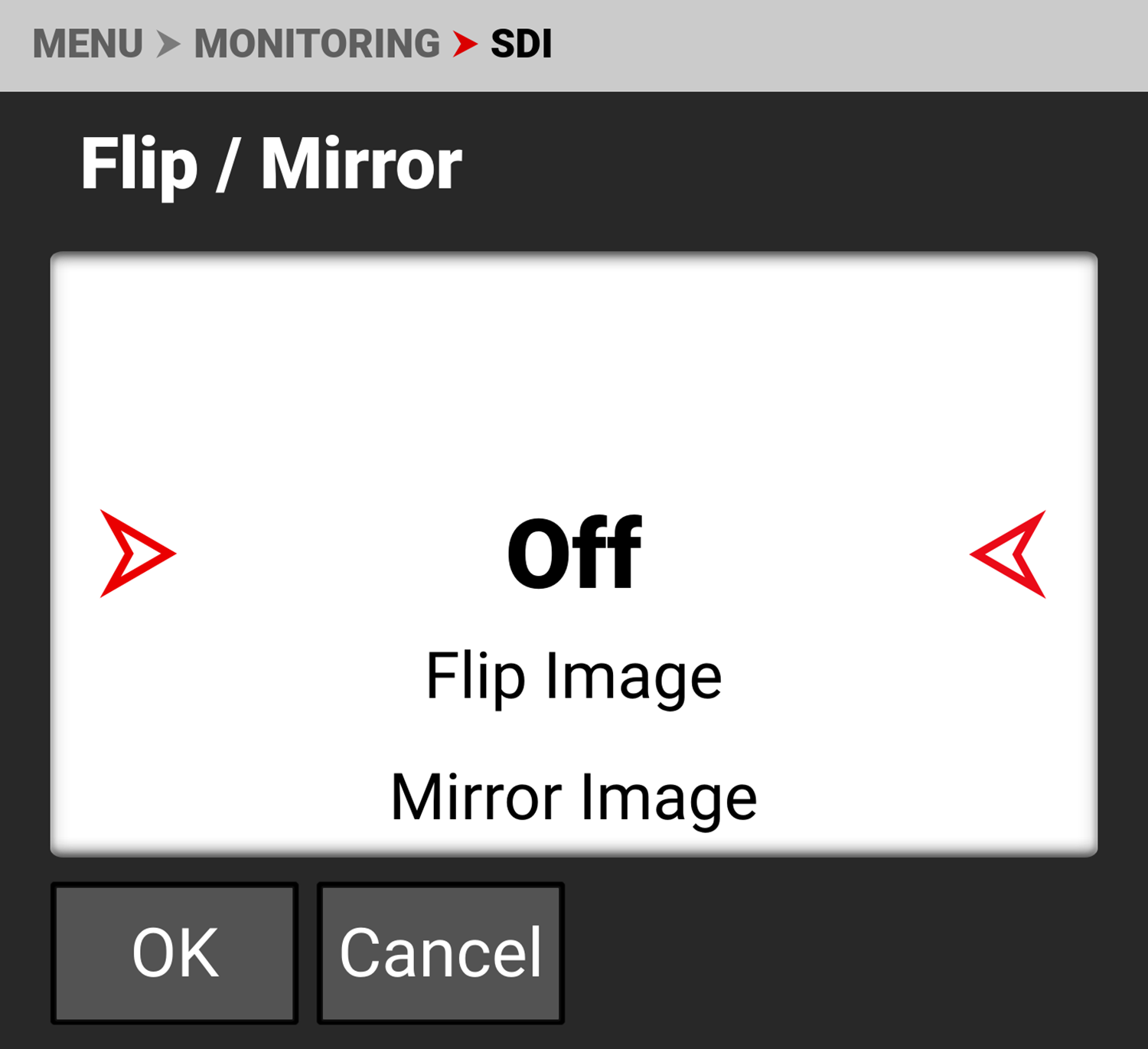Open the MONITORING breadcrumb level
The width and height of the screenshot is (1148, 1049).
click(x=317, y=44)
